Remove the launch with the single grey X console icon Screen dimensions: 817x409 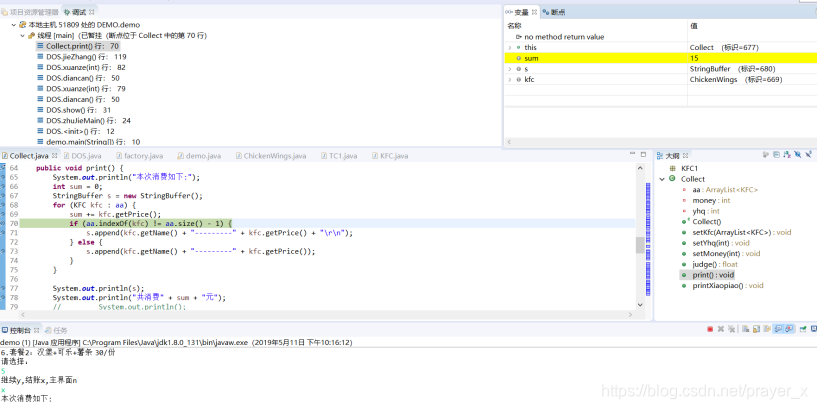(721, 329)
